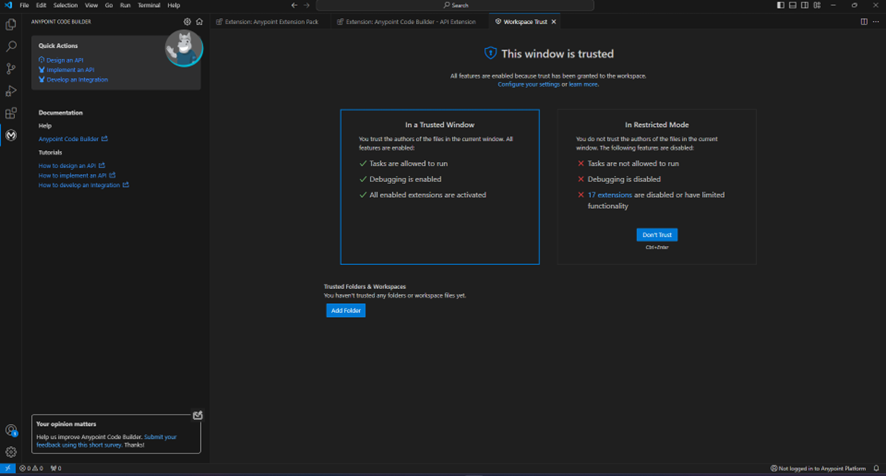This screenshot has height=476, width=886.
Task: Click the remote window indicator in status bar
Action: click(x=7, y=468)
